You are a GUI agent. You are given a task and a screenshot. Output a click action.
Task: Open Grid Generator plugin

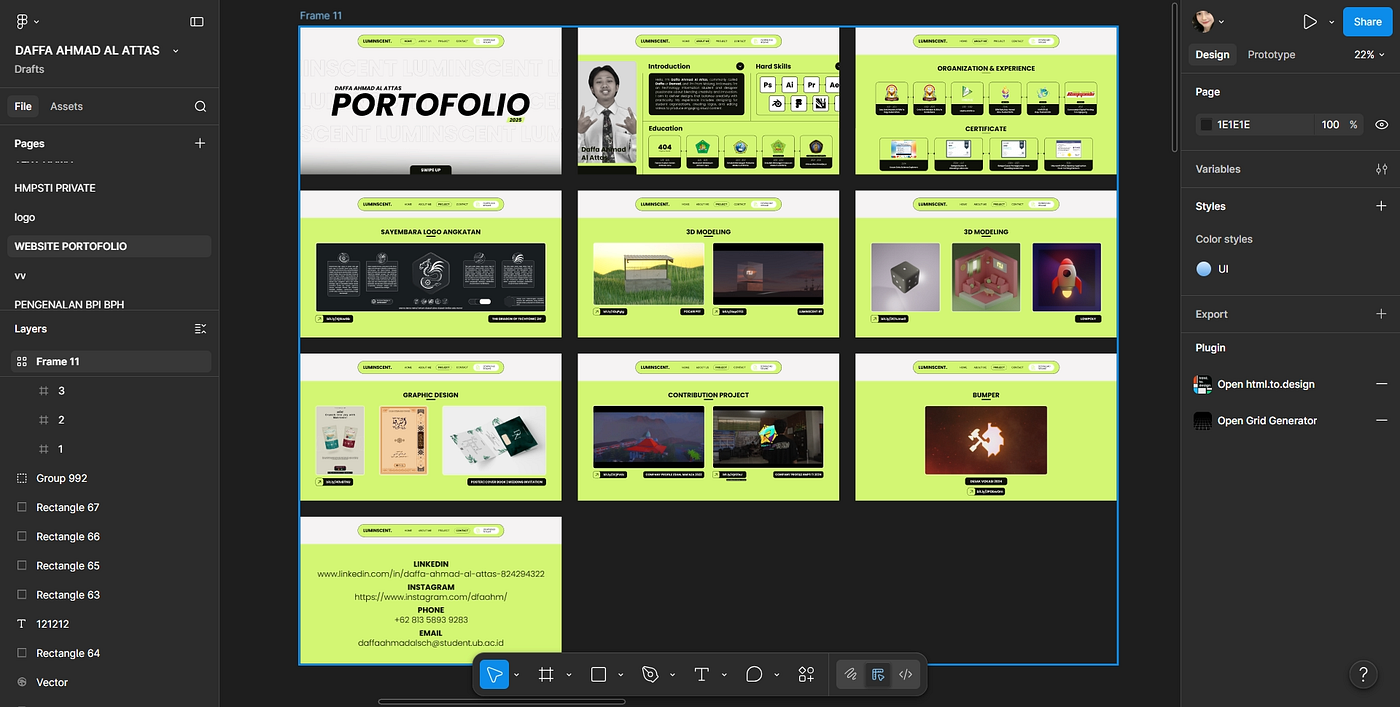(x=1267, y=421)
